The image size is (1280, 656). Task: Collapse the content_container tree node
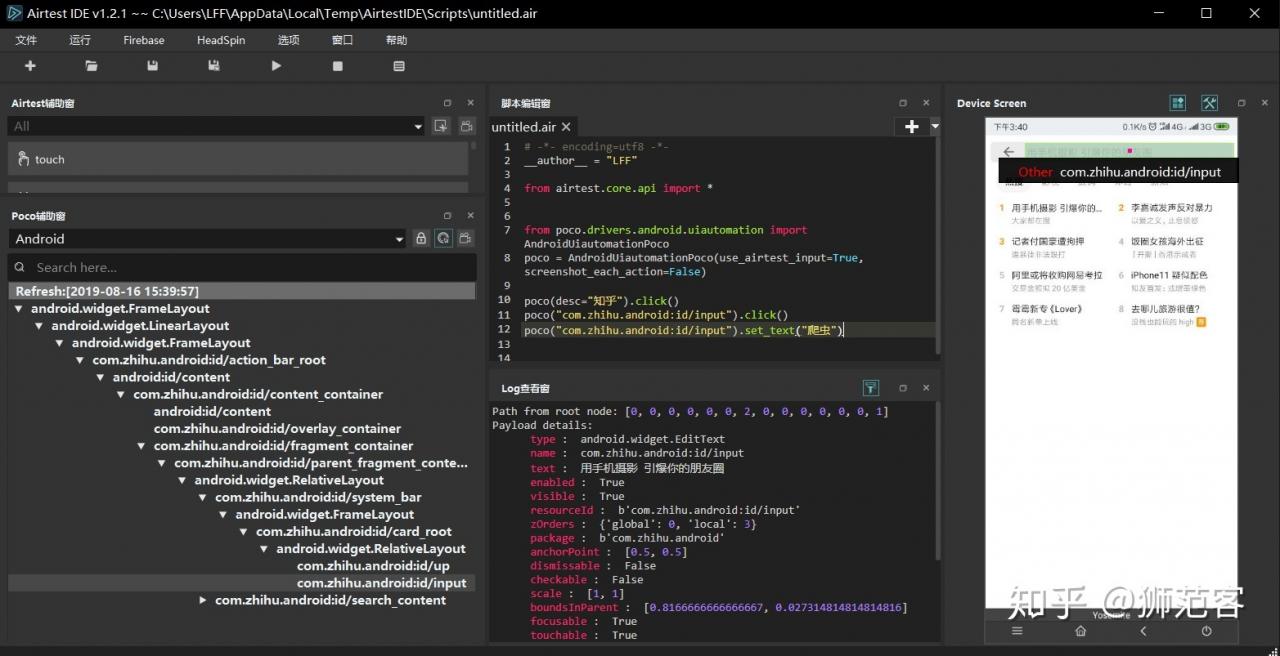pyautogui.click(x=122, y=394)
